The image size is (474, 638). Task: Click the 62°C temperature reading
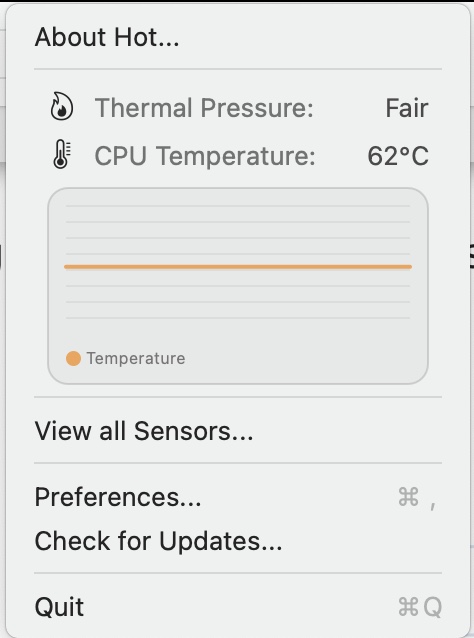398,156
